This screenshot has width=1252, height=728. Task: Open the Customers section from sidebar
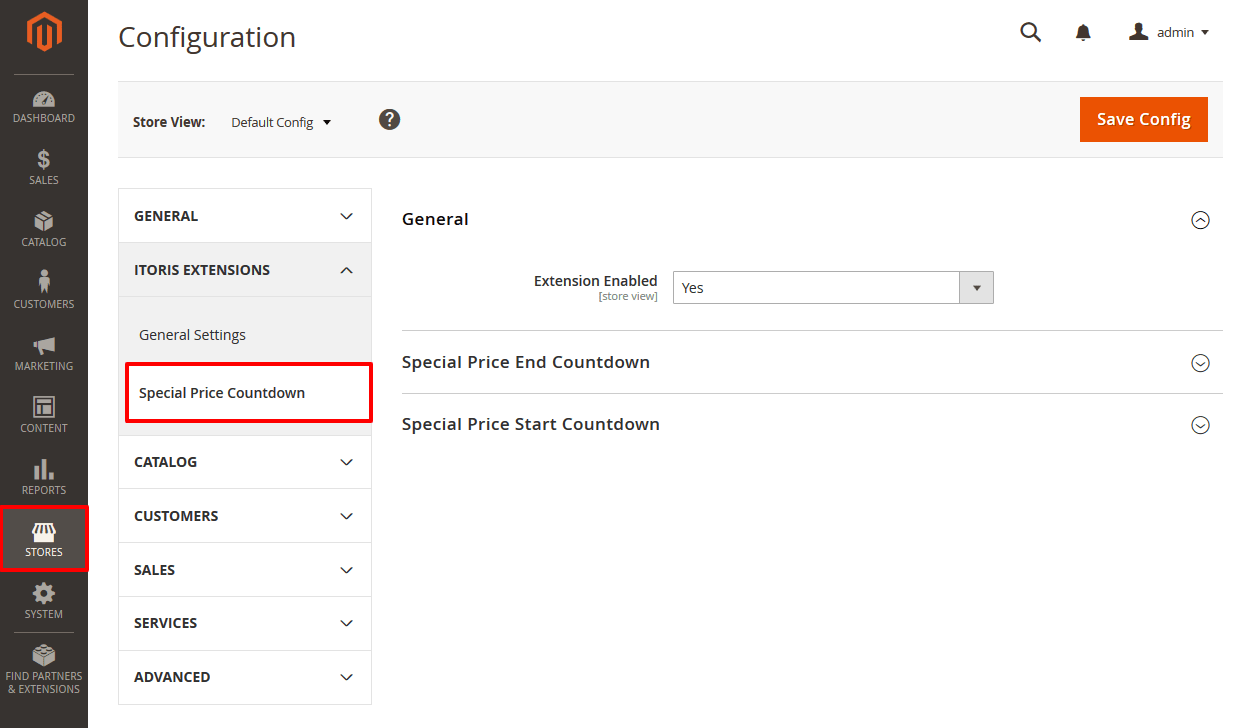coord(43,292)
